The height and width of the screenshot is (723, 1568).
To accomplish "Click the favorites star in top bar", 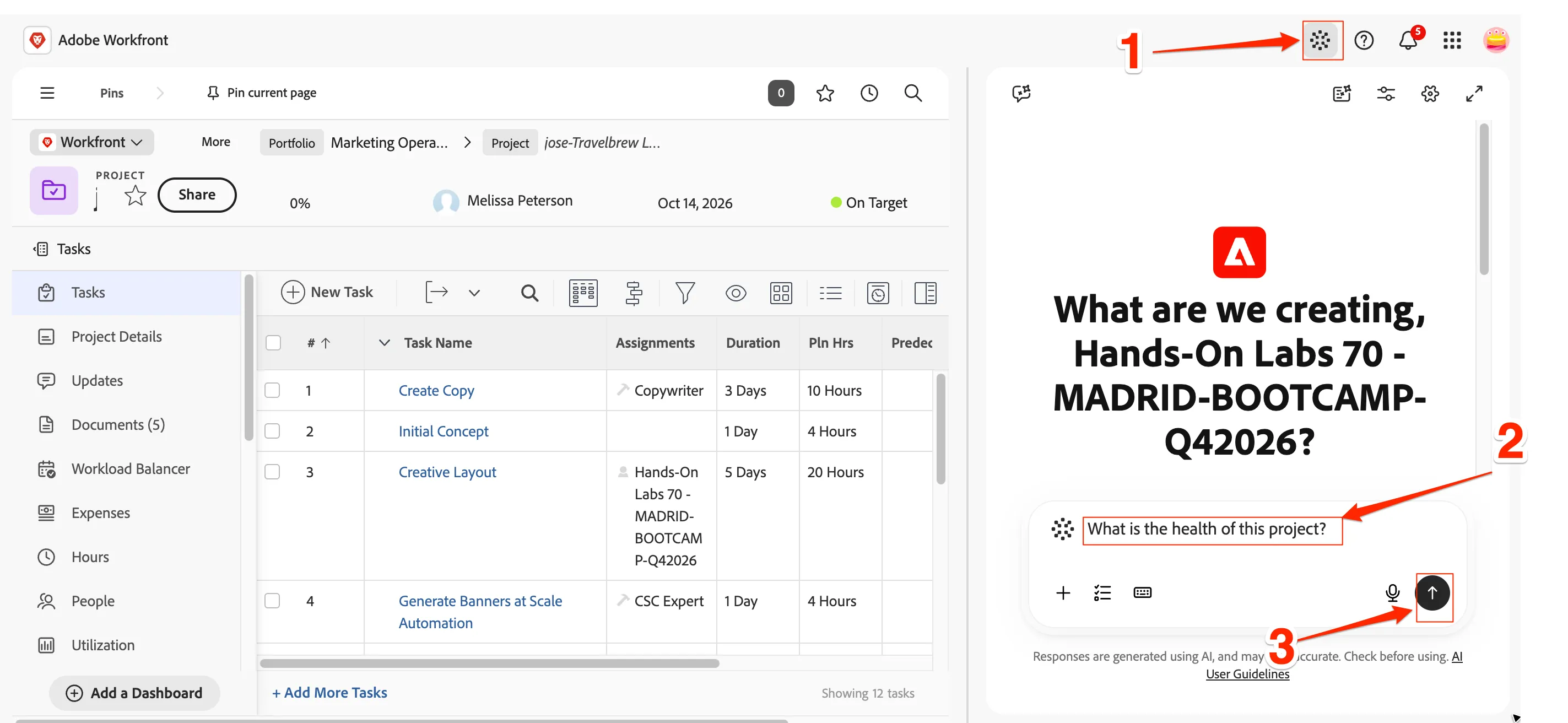I will pyautogui.click(x=825, y=93).
